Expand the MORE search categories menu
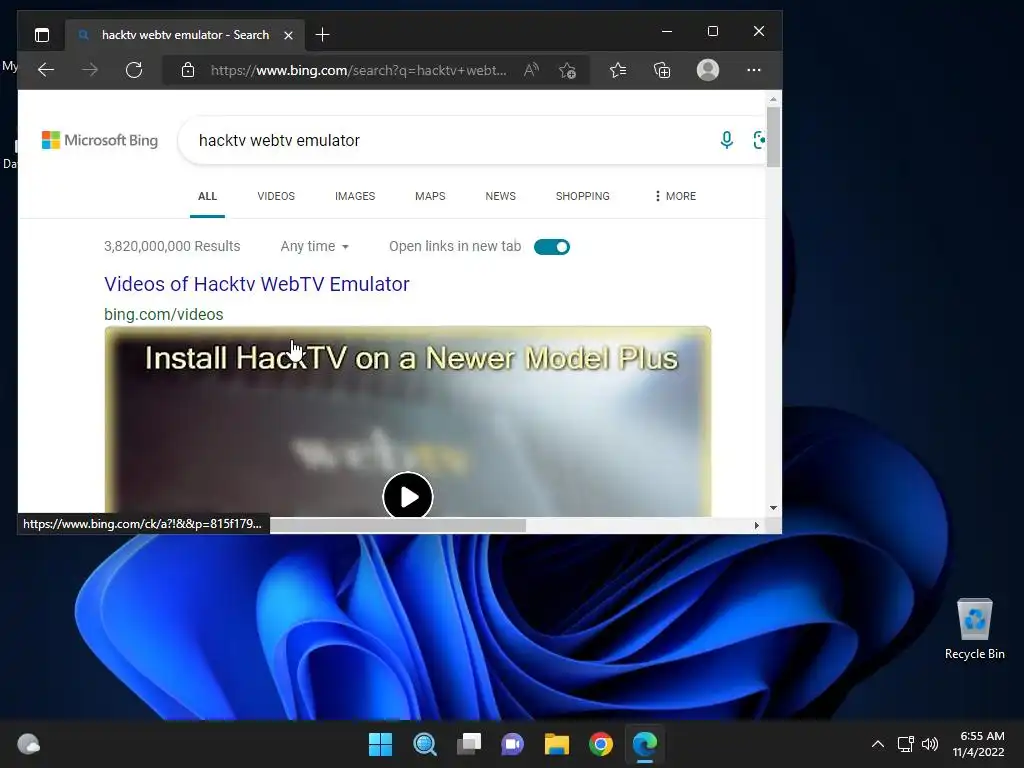The image size is (1024, 768). tap(675, 196)
